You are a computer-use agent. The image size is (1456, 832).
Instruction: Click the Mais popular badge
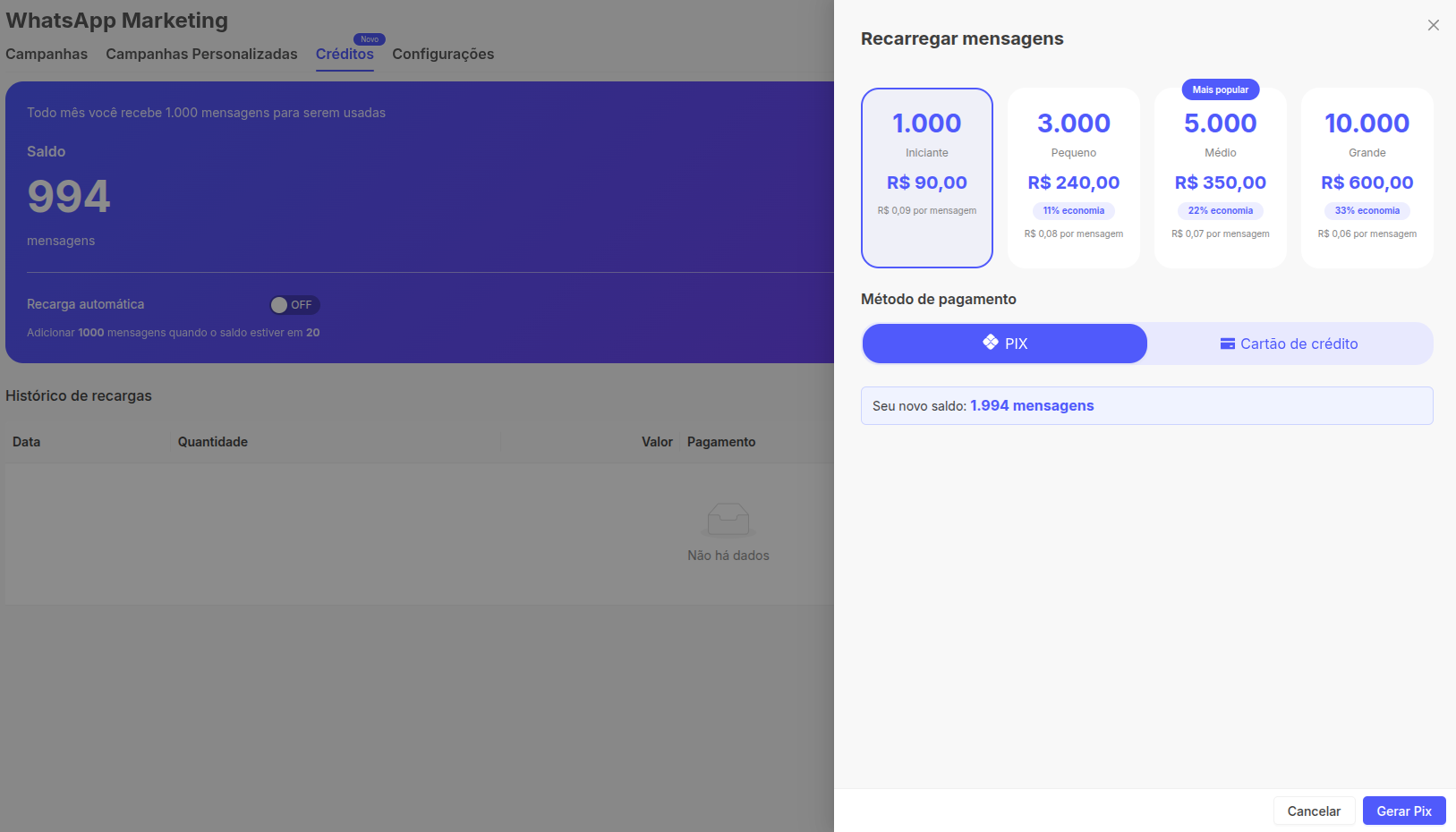pos(1220,89)
